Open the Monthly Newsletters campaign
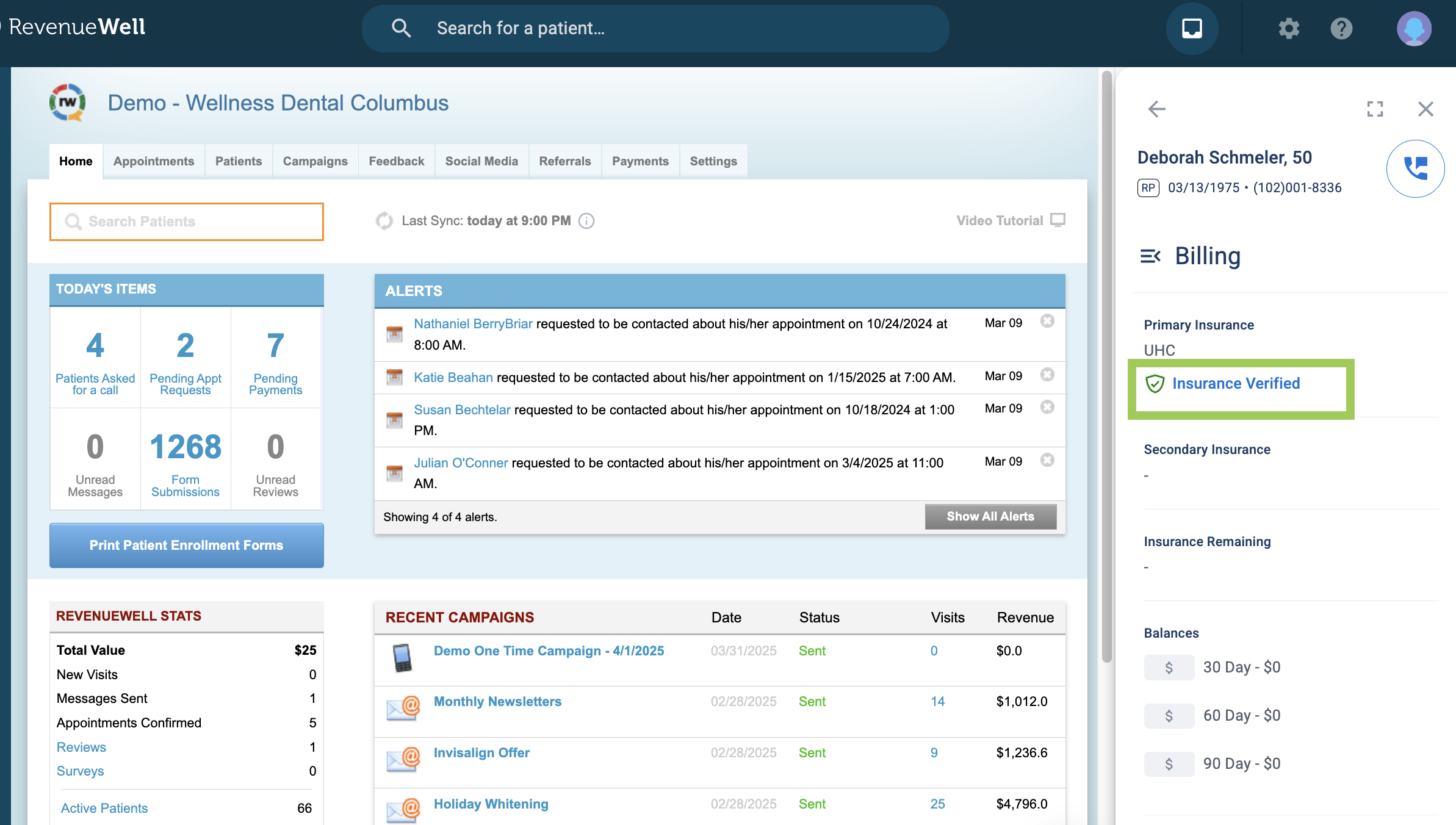The image size is (1456, 825). [497, 702]
